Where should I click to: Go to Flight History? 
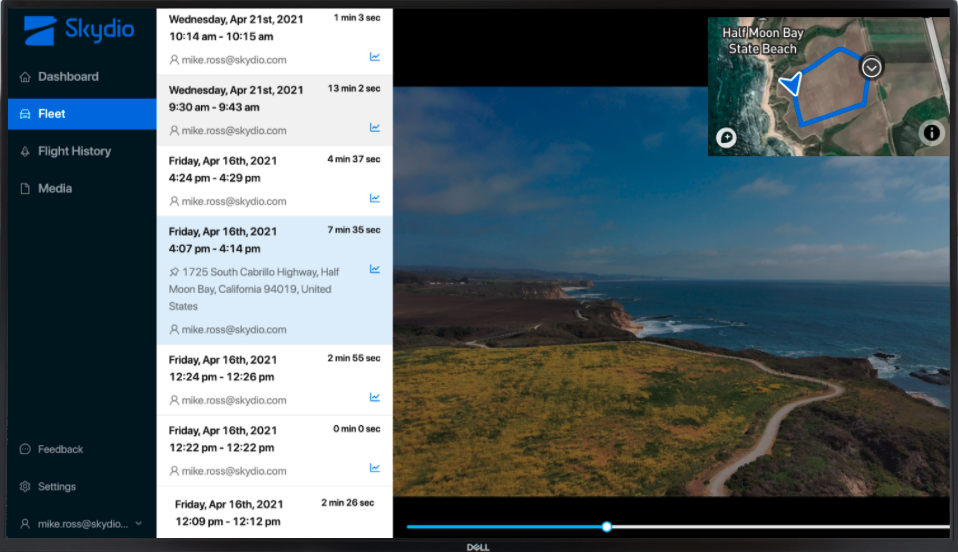(x=74, y=151)
